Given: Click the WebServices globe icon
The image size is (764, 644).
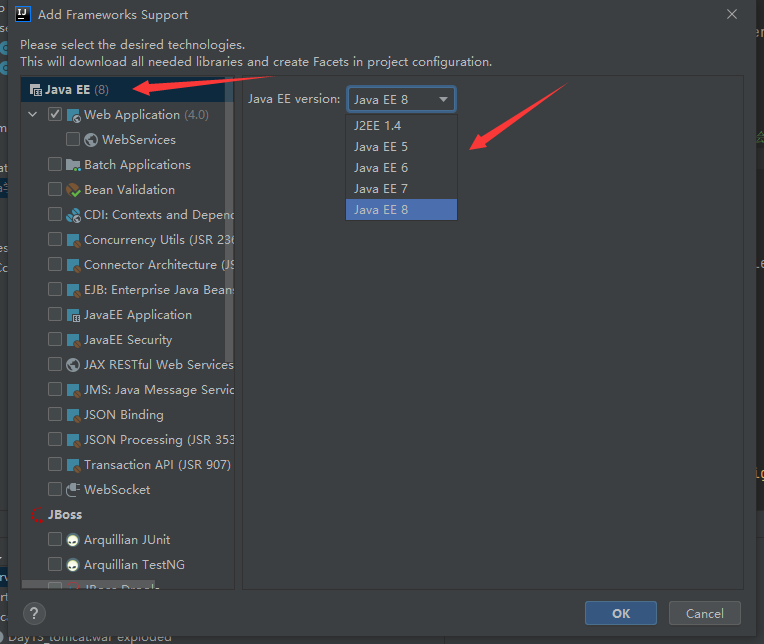Looking at the screenshot, I should pos(91,140).
